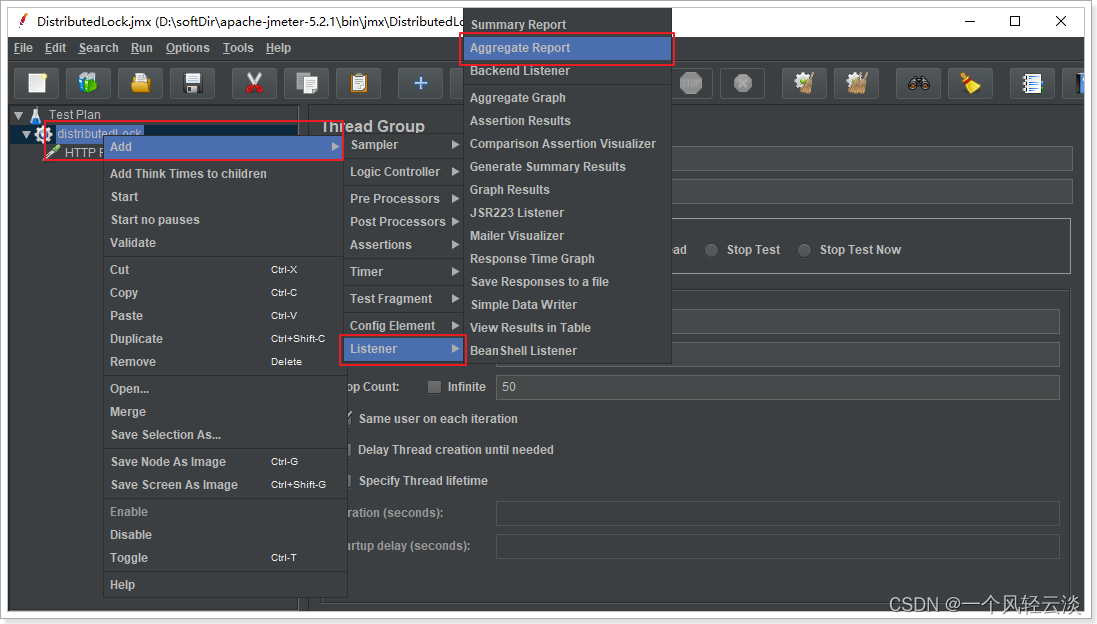Click the Stop test toolbar icon

tap(691, 83)
